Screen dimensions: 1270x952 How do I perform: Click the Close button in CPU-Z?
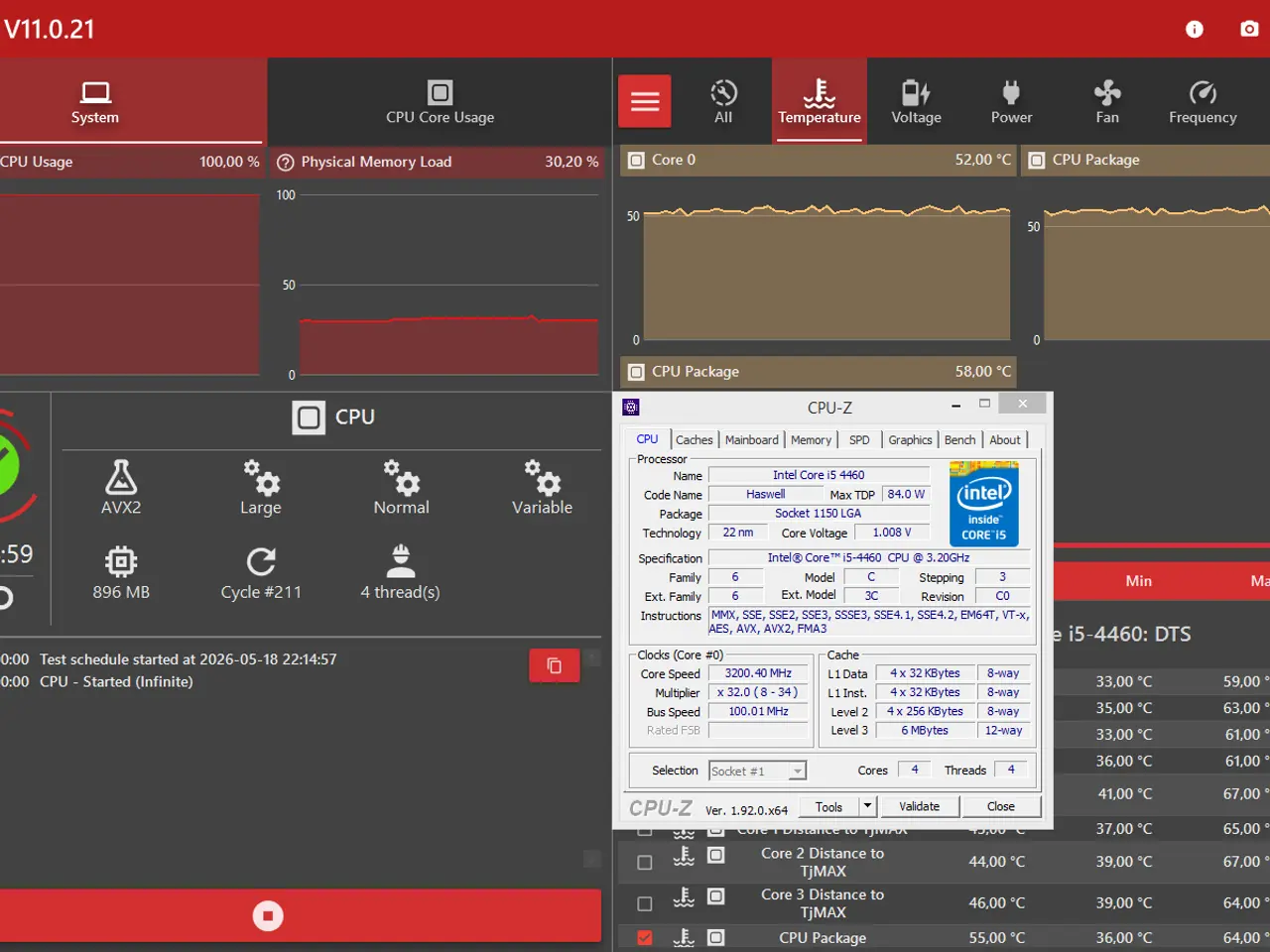tap(1000, 807)
